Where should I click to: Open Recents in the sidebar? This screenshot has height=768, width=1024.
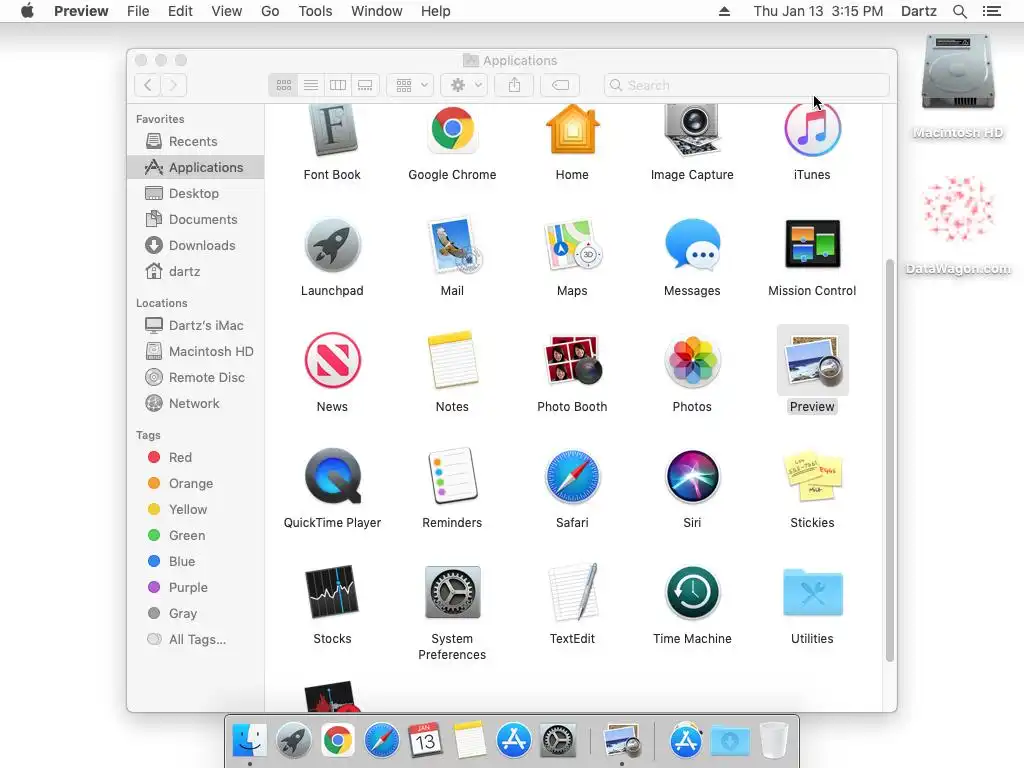pyautogui.click(x=195, y=141)
